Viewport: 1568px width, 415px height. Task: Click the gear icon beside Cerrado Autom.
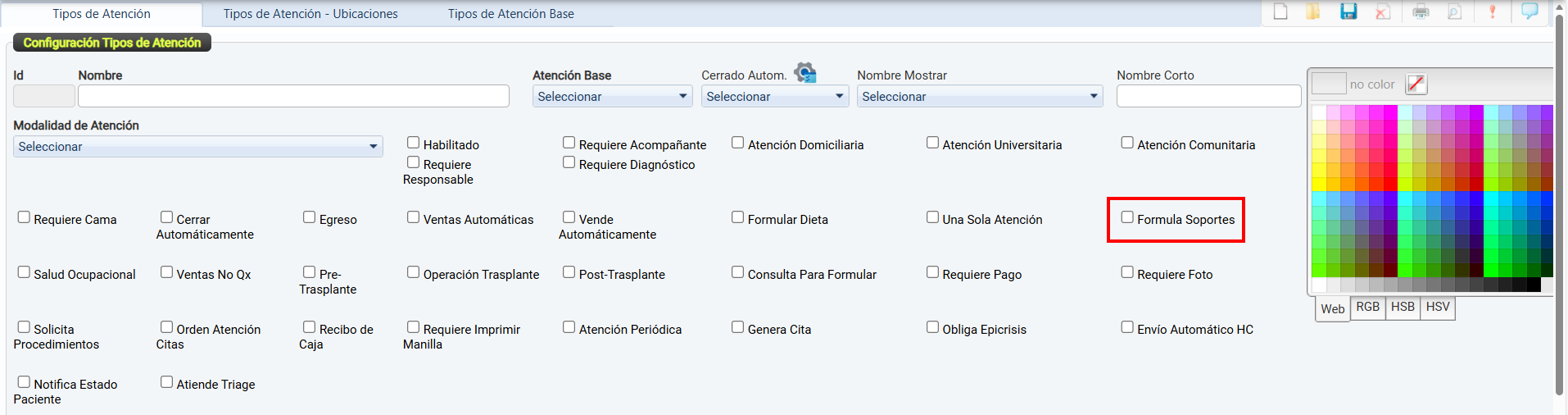pyautogui.click(x=805, y=73)
